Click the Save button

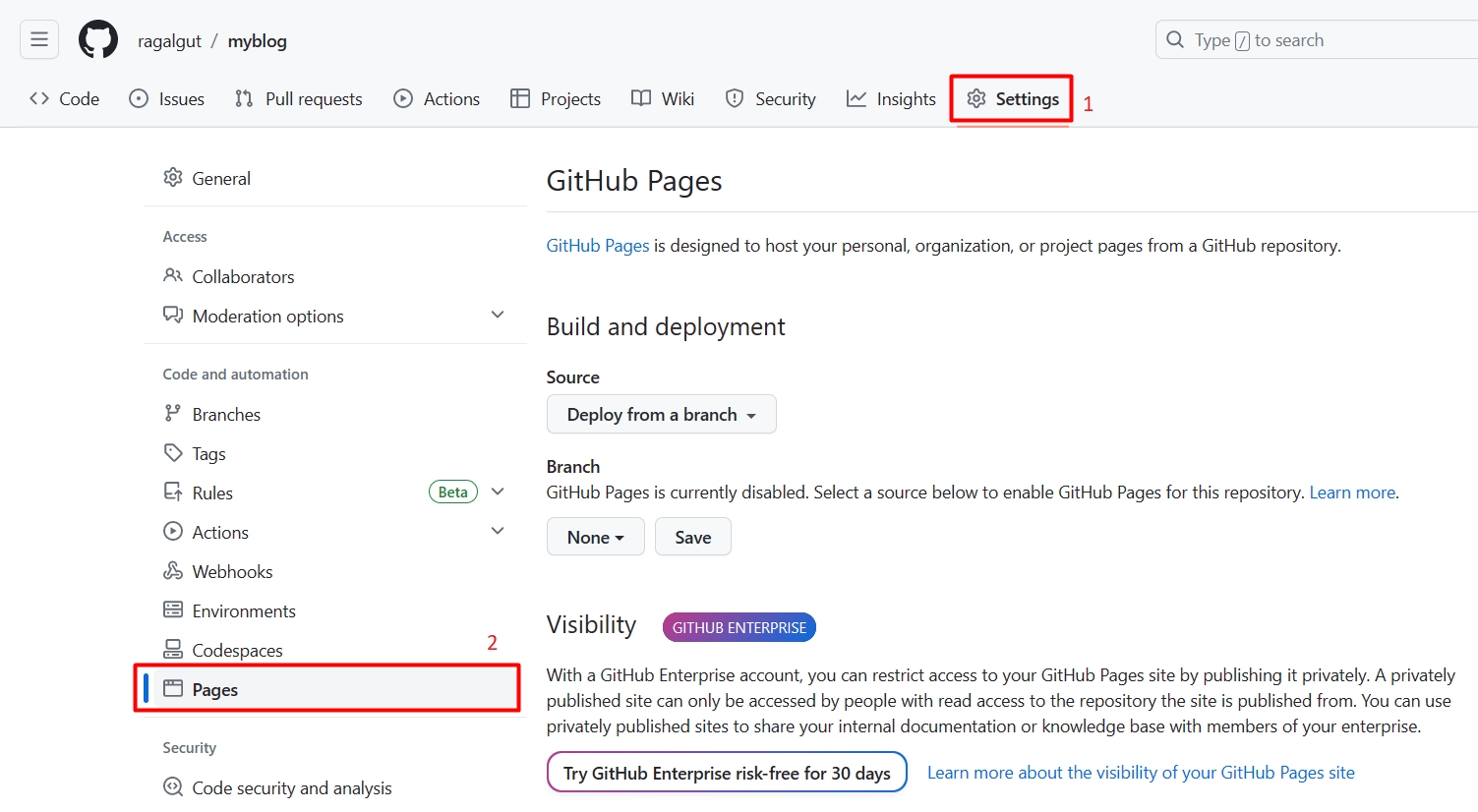(693, 537)
